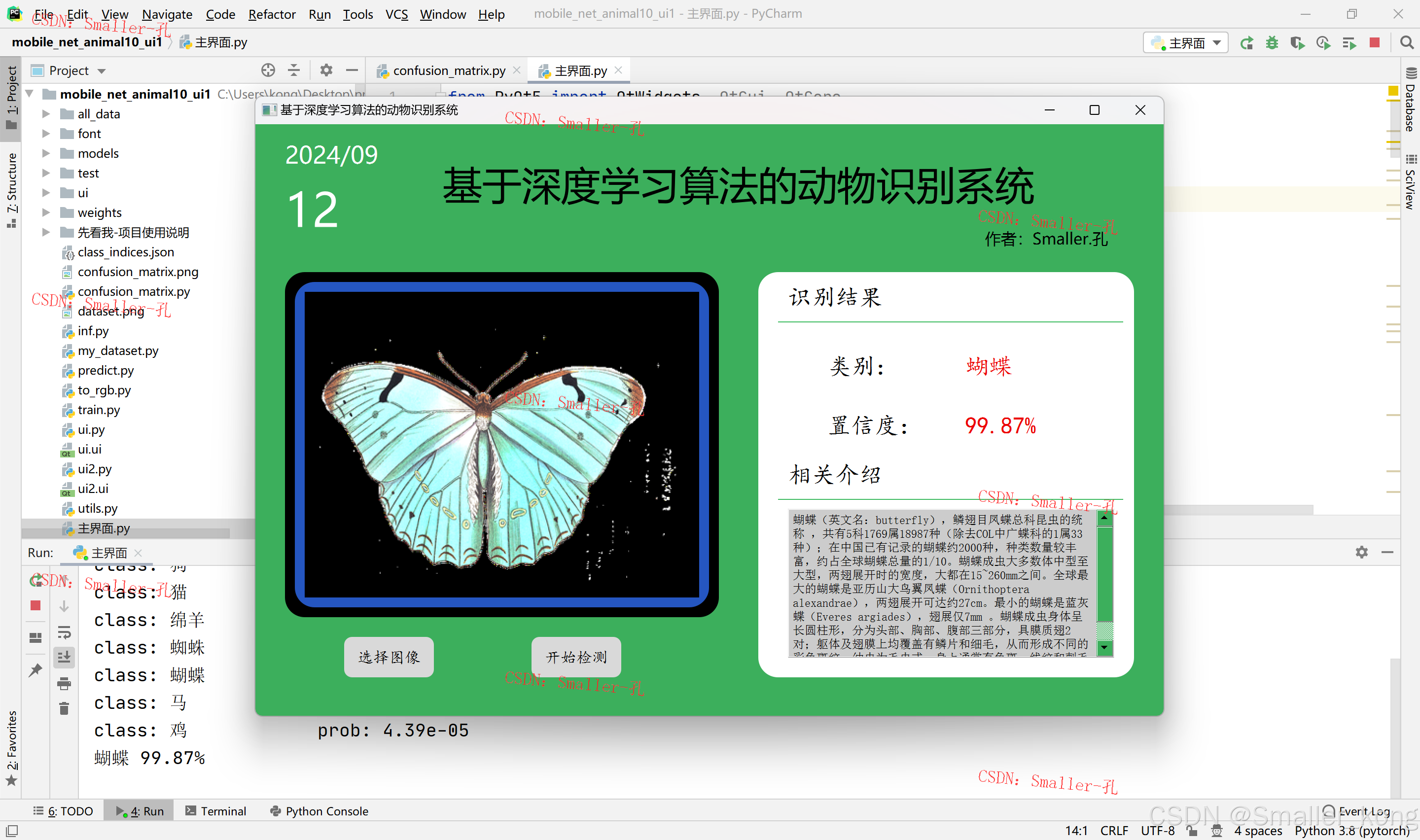Expand the models folder in Project tree
The image size is (1420, 840).
click(47, 153)
